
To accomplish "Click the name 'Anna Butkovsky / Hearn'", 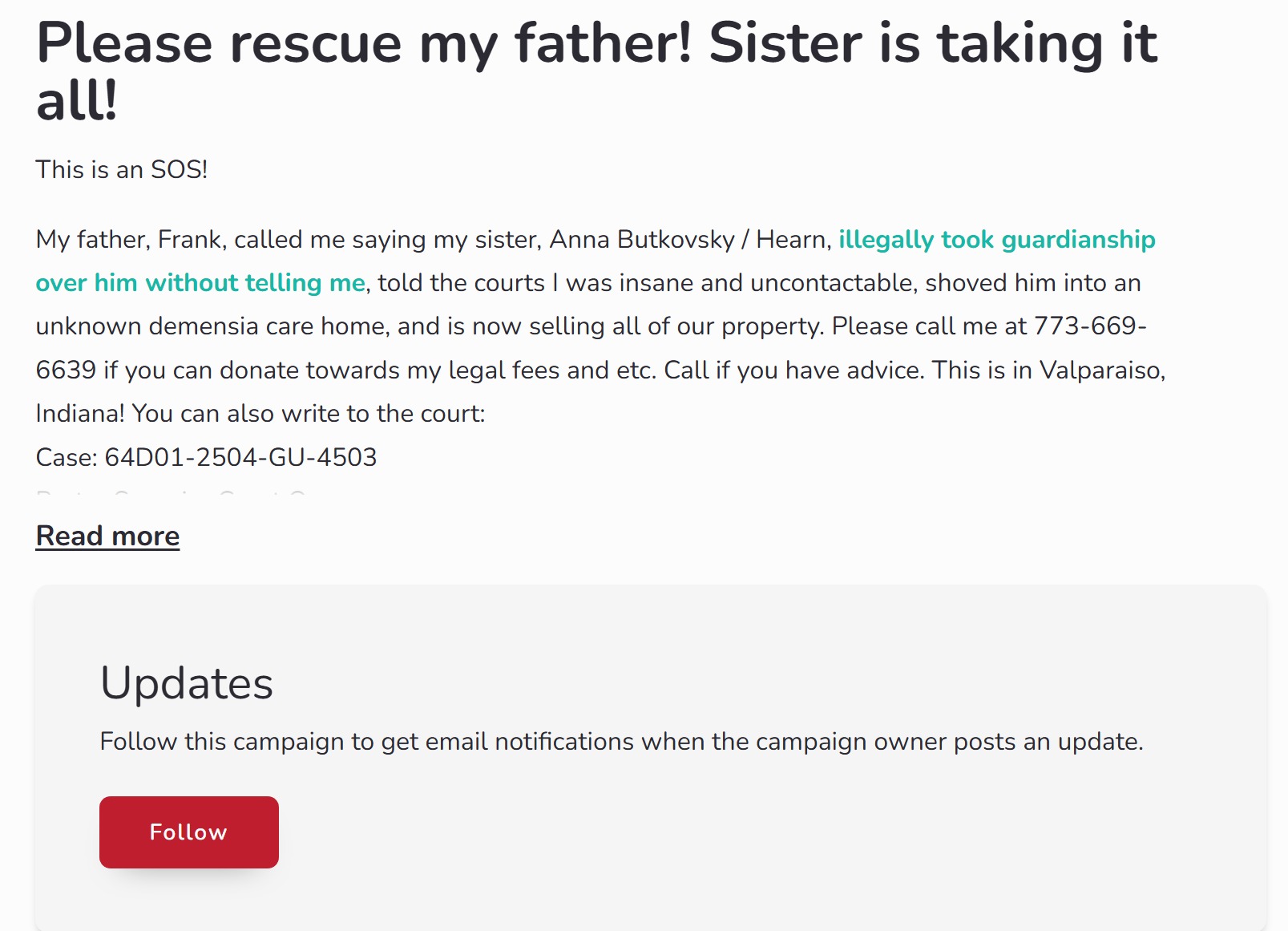I will [x=688, y=240].
